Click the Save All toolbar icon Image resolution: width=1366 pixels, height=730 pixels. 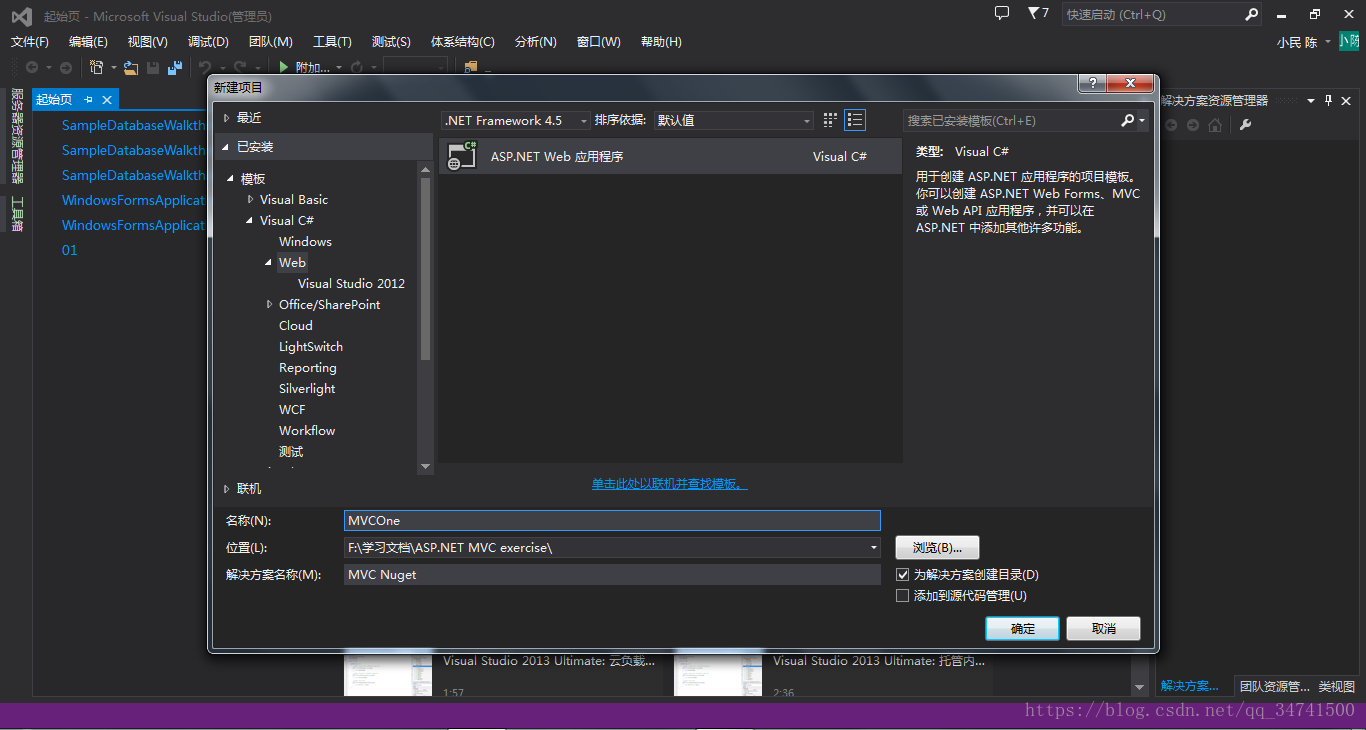coord(175,67)
